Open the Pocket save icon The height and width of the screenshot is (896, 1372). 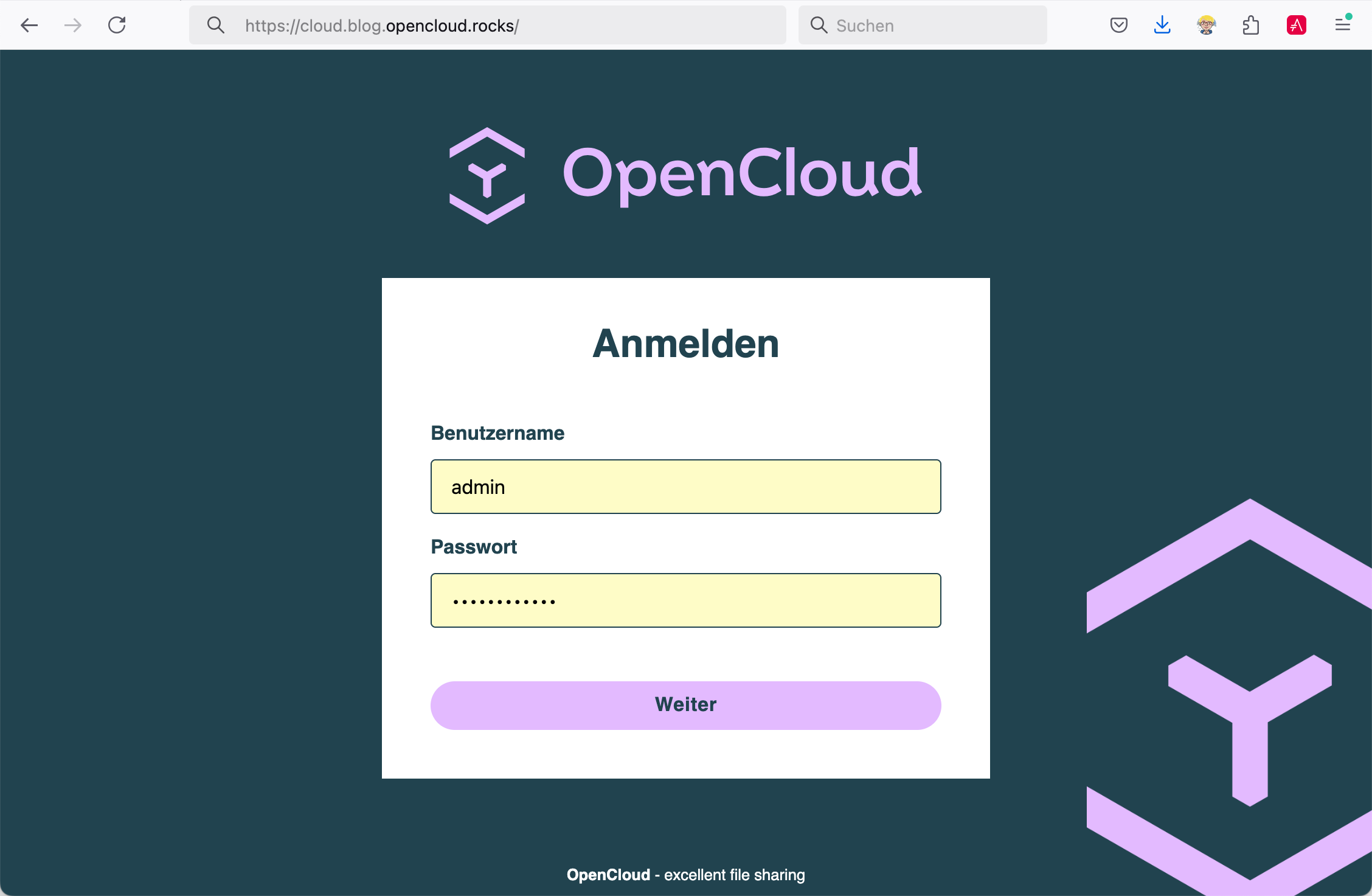[1119, 25]
